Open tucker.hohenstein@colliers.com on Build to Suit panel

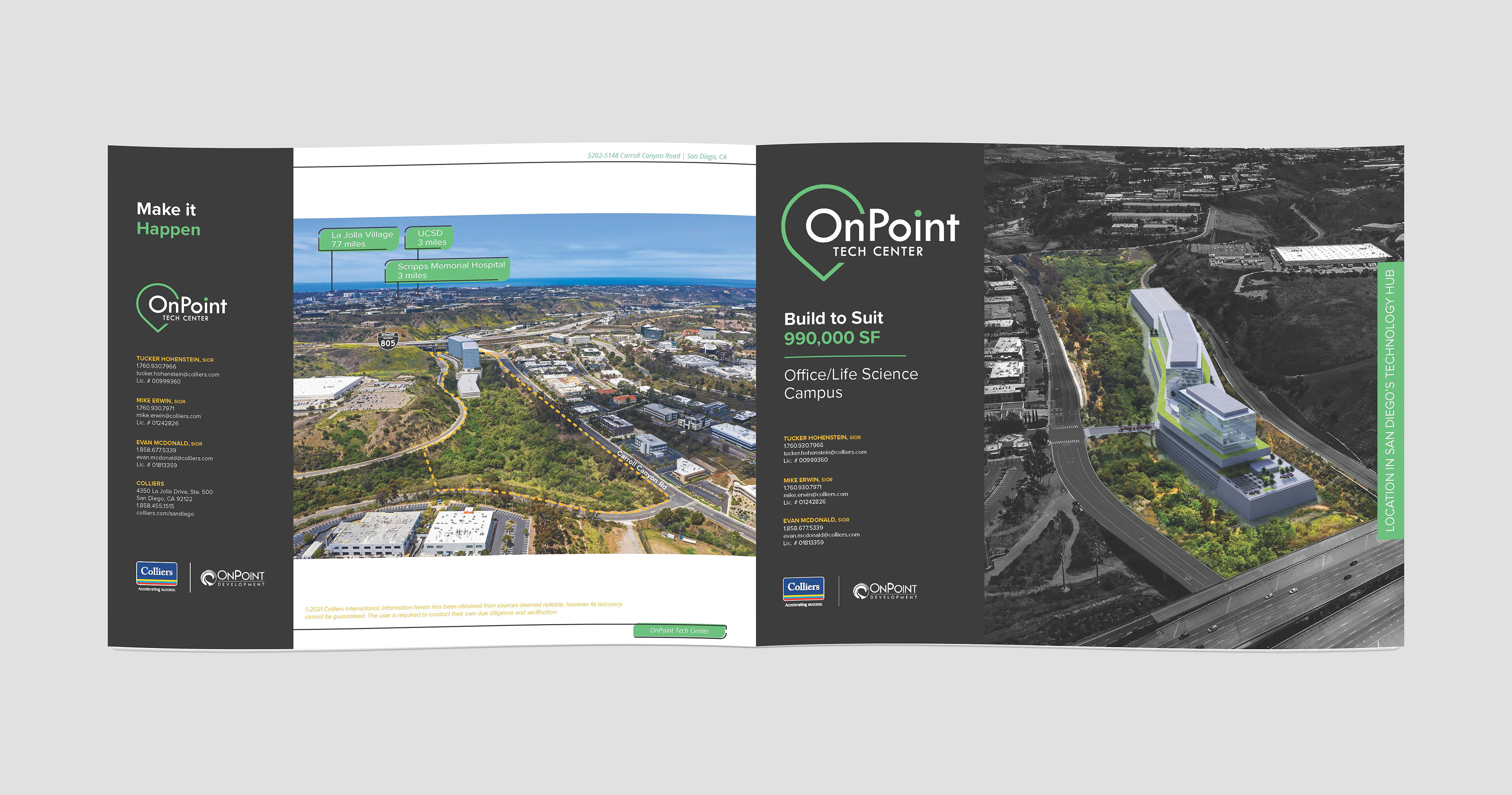[x=825, y=452]
